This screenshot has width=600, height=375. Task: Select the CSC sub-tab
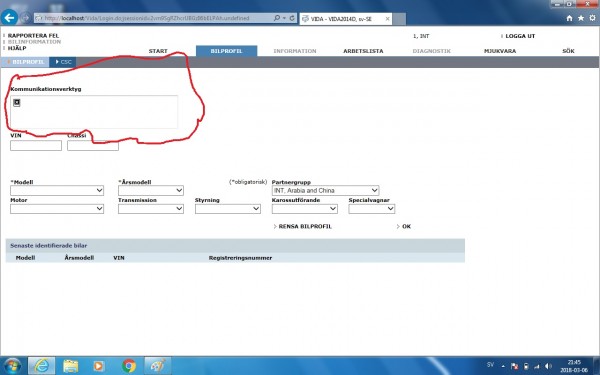point(63,62)
